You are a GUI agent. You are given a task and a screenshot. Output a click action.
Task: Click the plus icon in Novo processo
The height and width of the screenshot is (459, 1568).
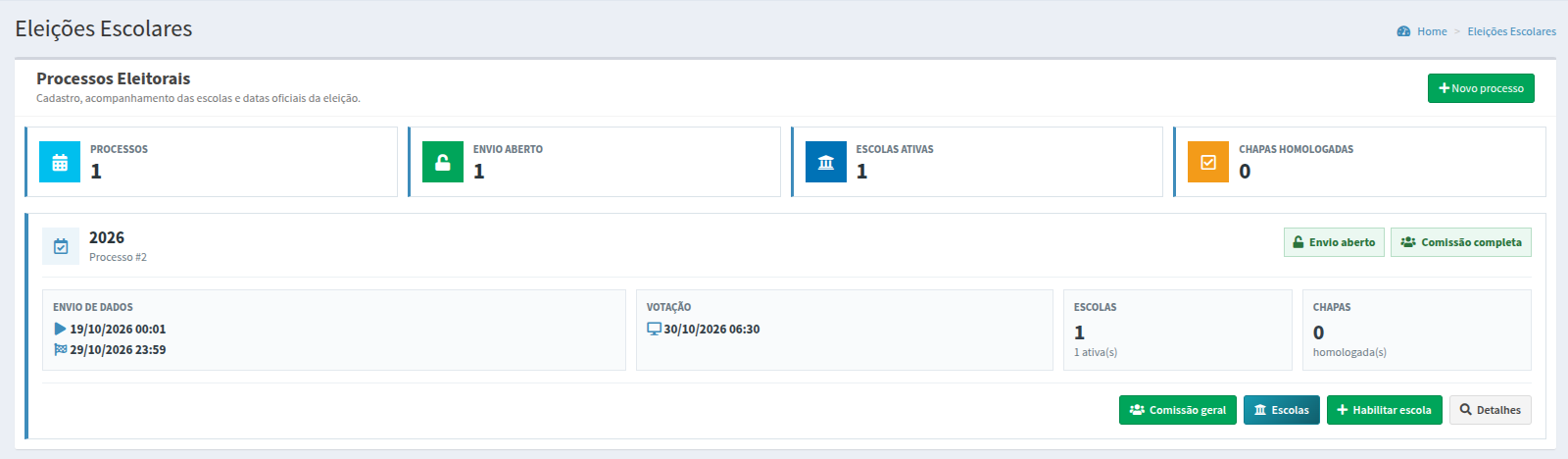(1444, 88)
